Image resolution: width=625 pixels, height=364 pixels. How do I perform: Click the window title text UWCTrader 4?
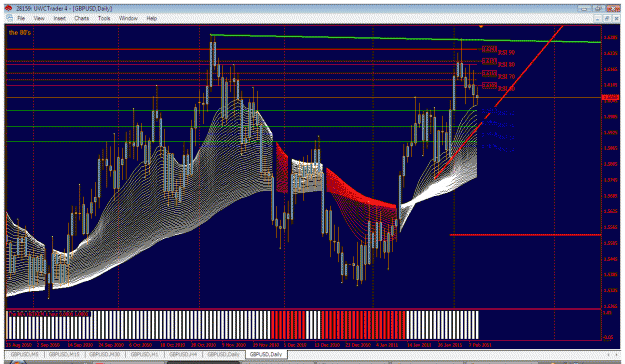point(53,8)
